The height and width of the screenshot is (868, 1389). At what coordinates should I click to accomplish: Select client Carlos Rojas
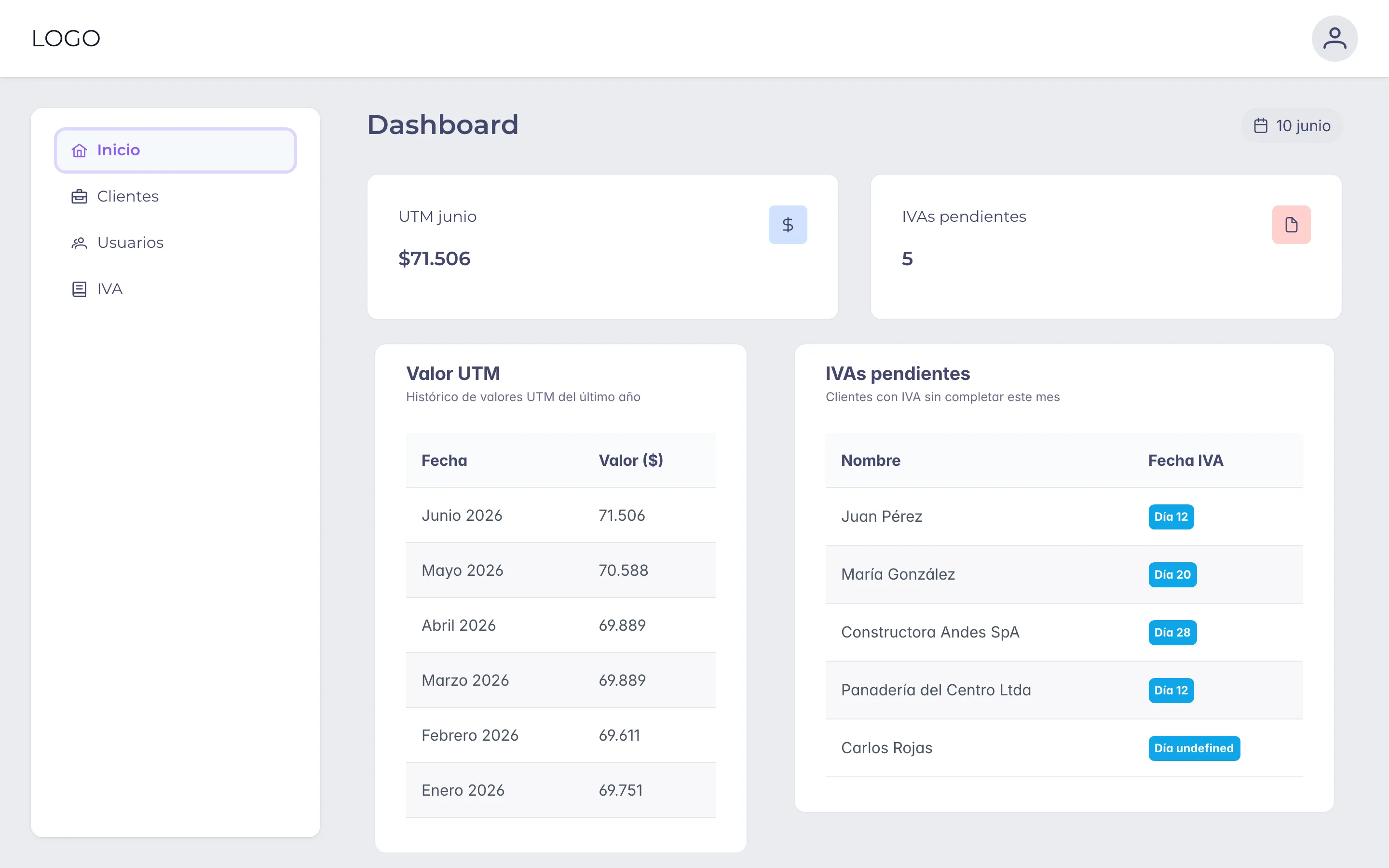point(886,748)
